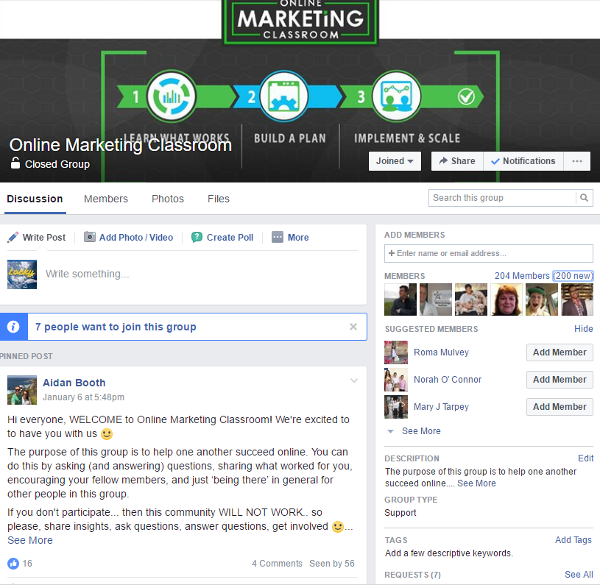Click Seen by 56 link
600x585 pixels.
[x=332, y=563]
